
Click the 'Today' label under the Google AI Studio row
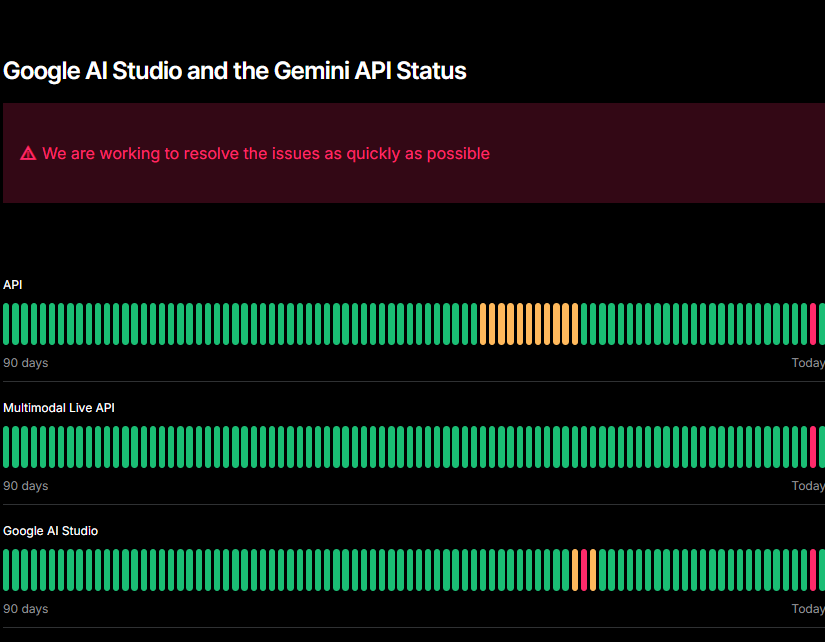(808, 609)
